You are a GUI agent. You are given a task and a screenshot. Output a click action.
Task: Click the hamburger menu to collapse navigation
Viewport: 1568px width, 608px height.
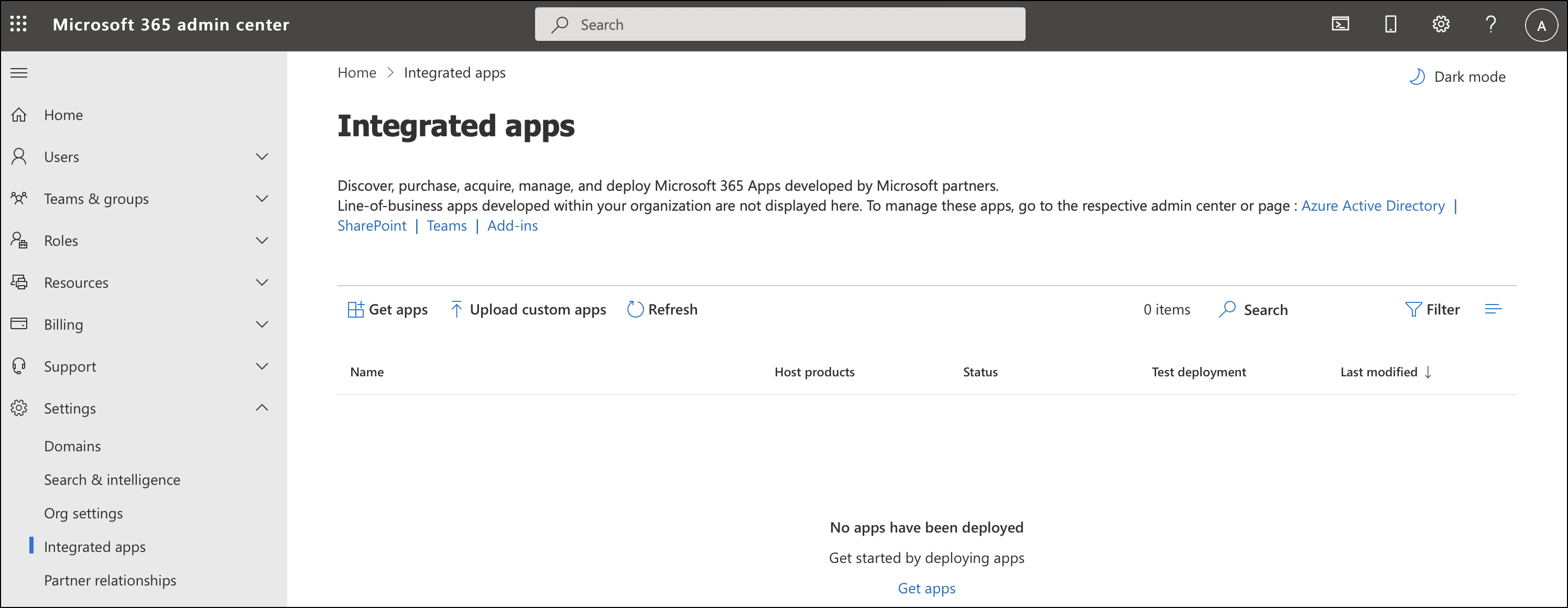[x=18, y=72]
